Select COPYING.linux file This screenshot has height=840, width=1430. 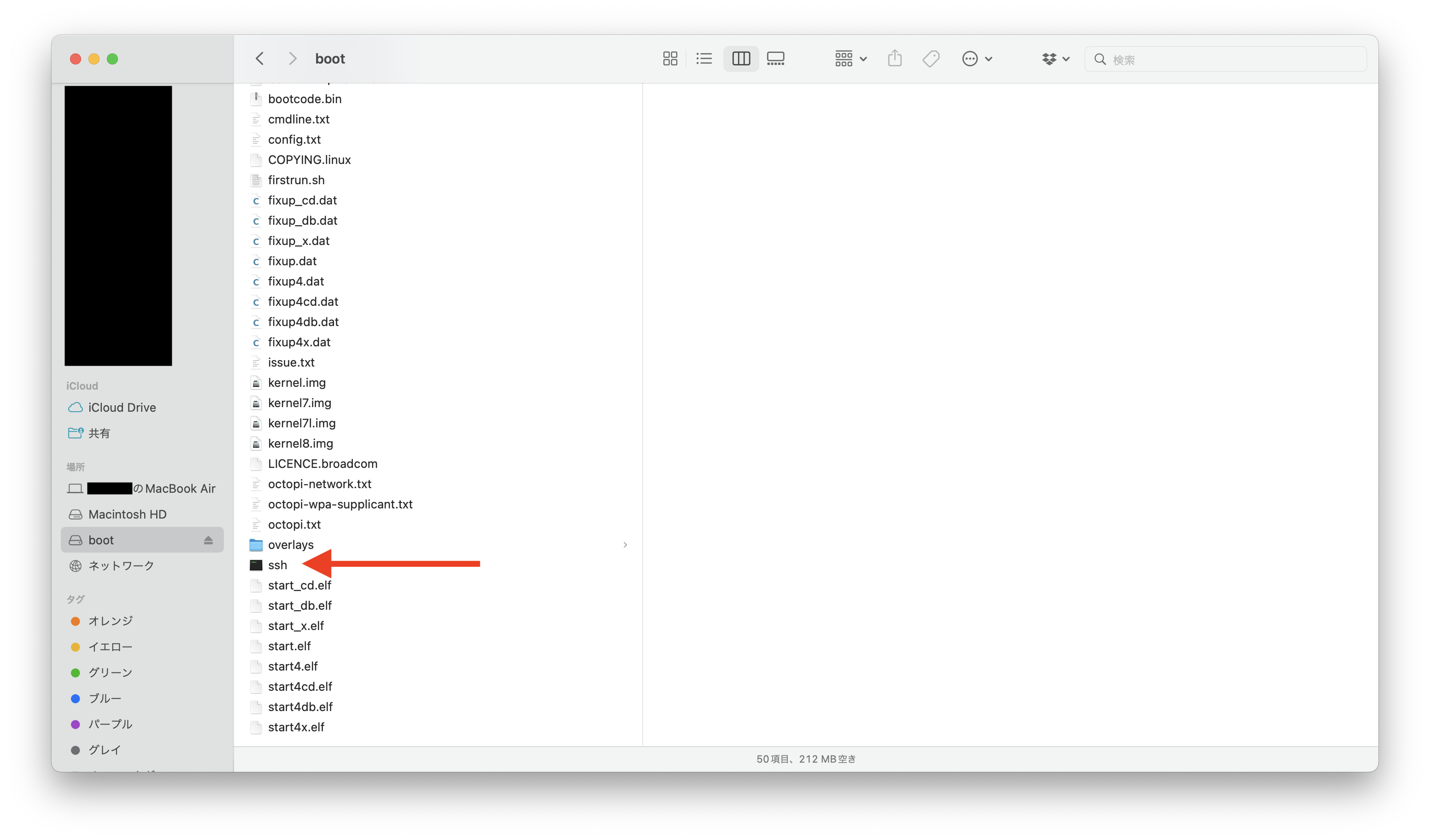point(309,159)
